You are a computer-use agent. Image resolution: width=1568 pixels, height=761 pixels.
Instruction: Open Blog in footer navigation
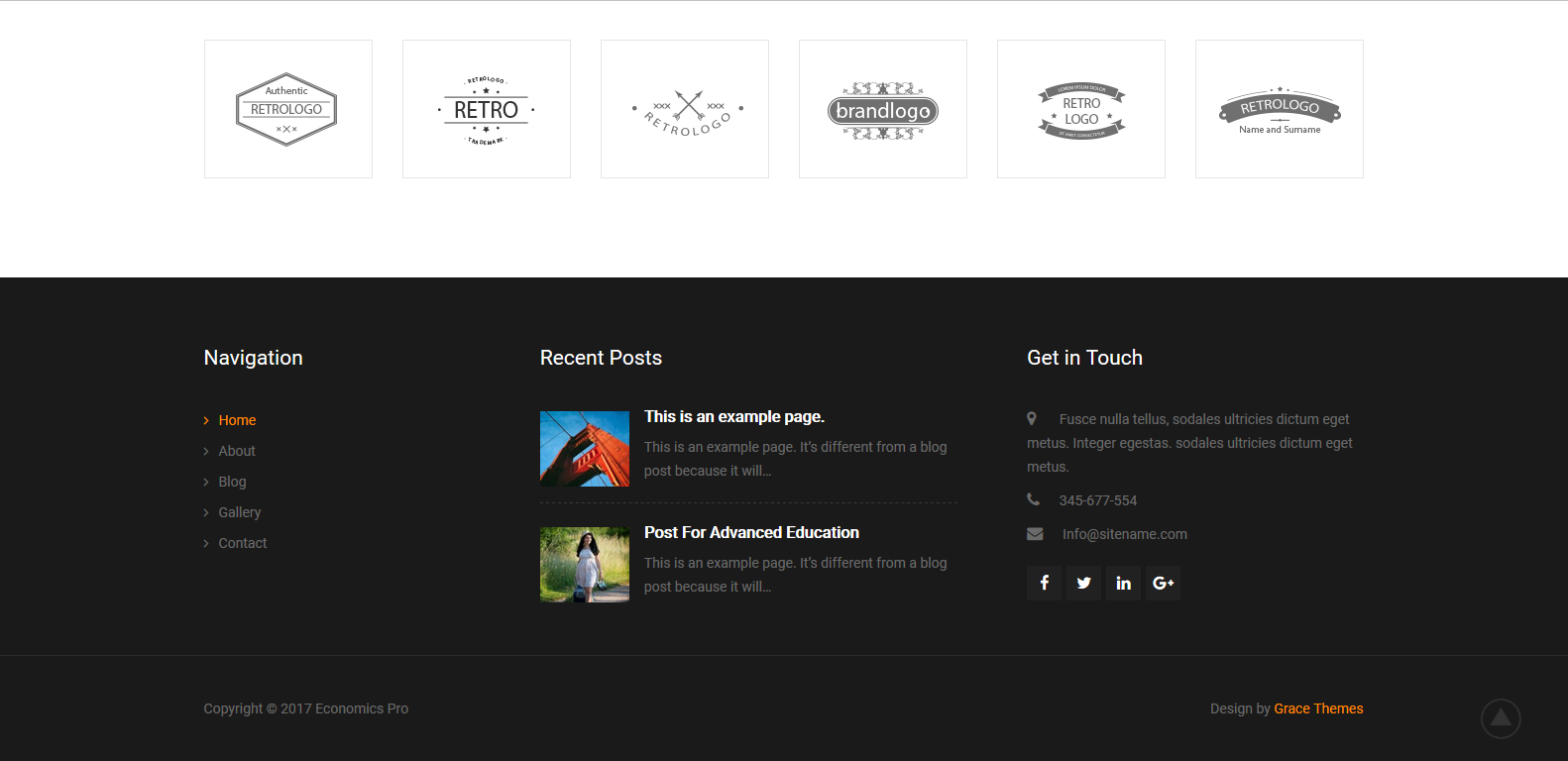point(232,482)
